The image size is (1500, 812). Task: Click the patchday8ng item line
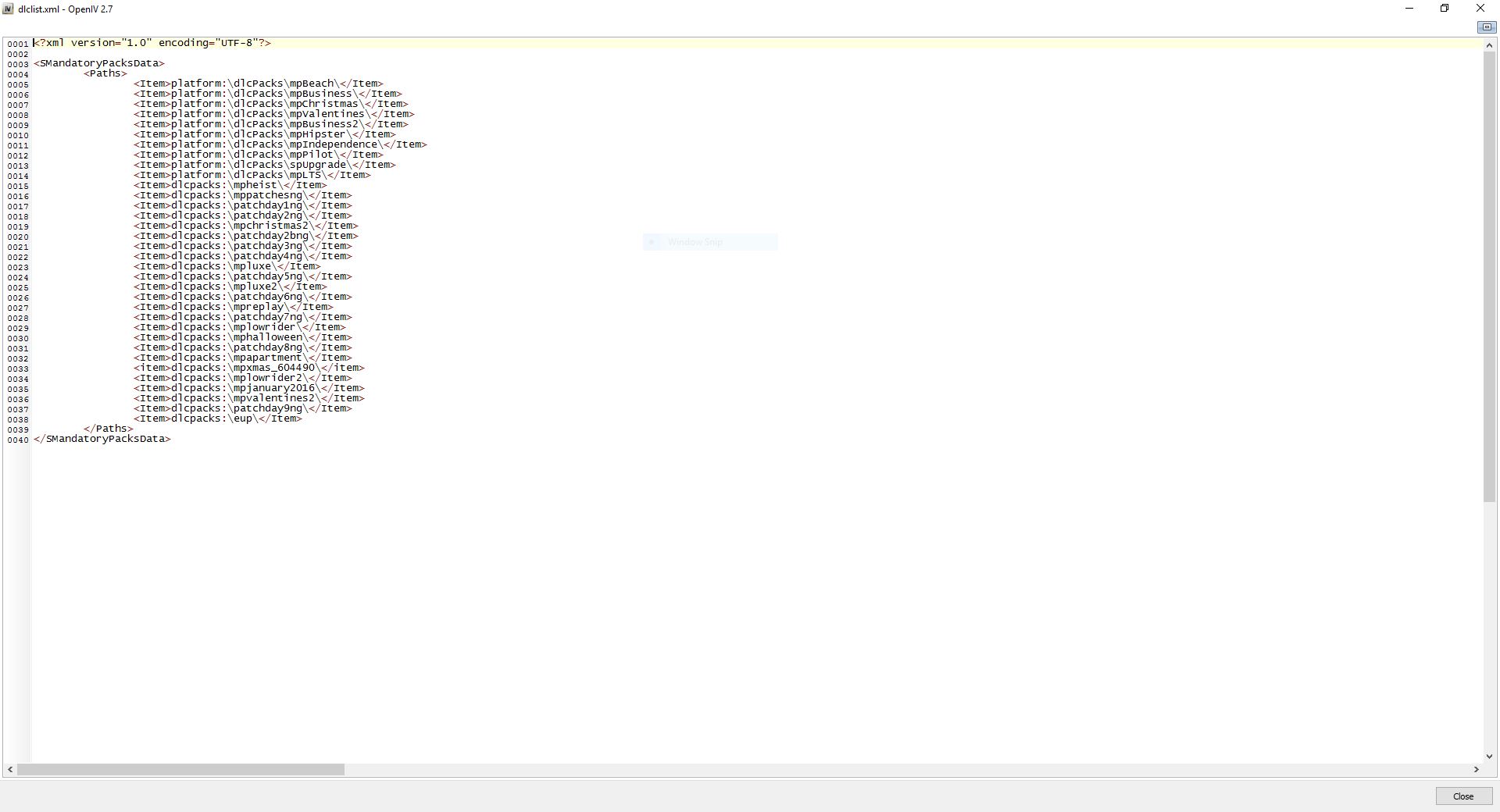pos(243,347)
